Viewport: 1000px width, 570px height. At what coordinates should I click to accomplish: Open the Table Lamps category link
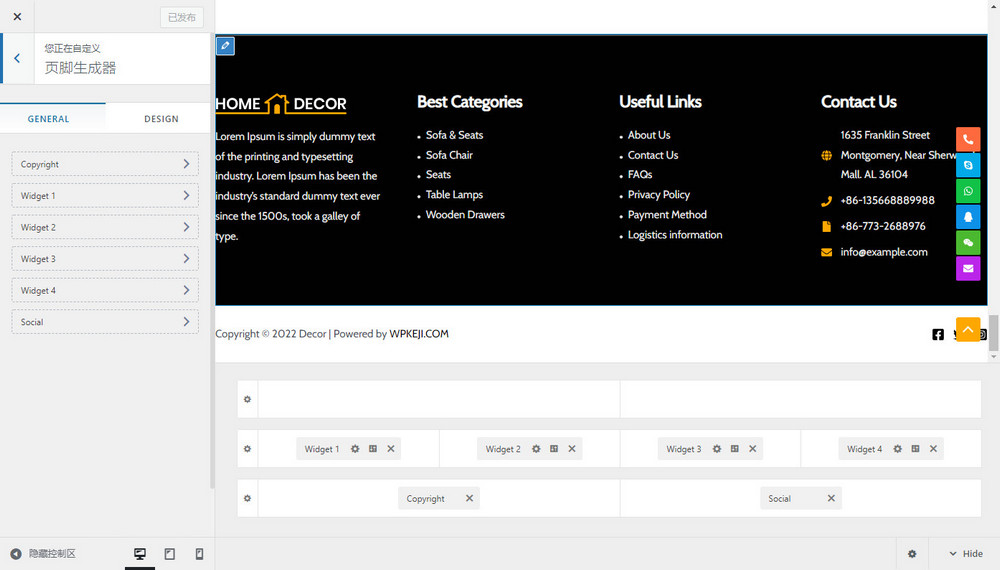(454, 194)
